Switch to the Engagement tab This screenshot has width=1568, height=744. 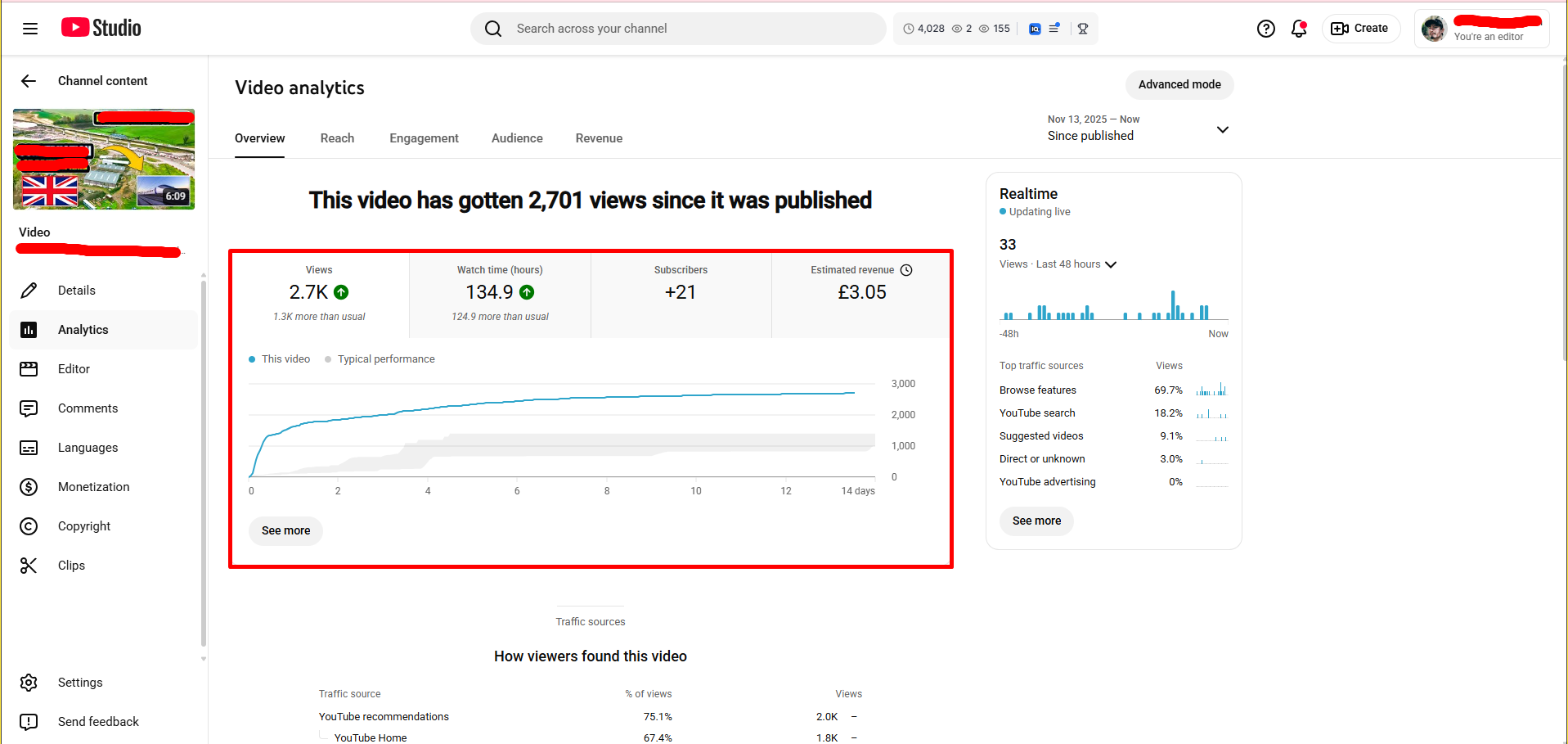coord(424,138)
